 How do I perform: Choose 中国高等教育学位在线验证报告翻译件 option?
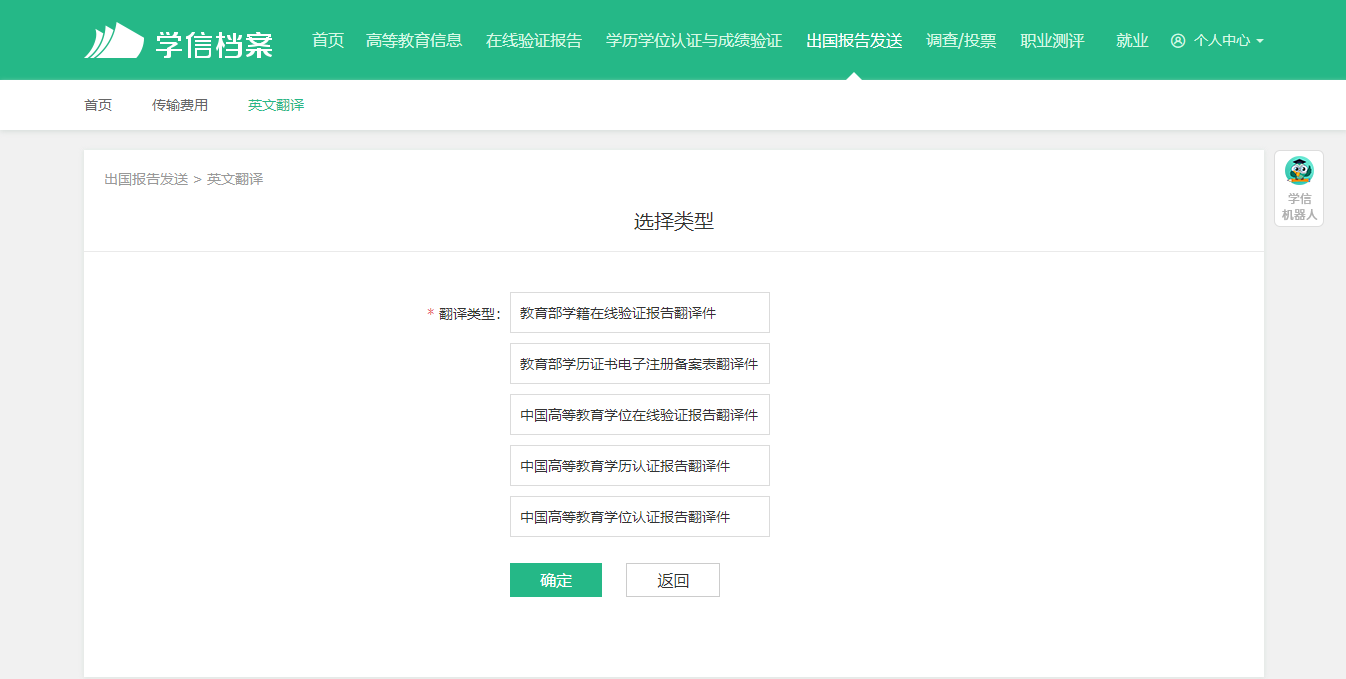tap(639, 415)
